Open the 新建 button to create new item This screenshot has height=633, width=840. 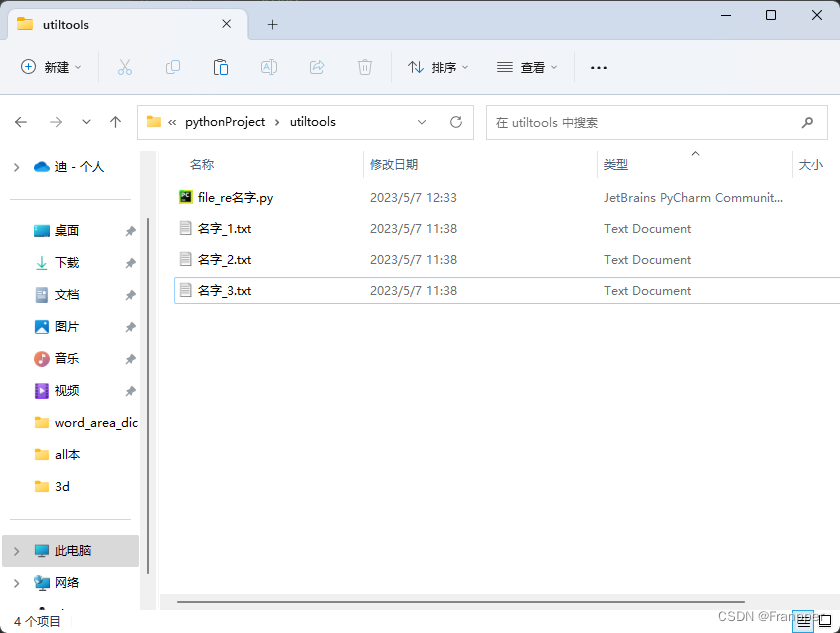[46, 67]
